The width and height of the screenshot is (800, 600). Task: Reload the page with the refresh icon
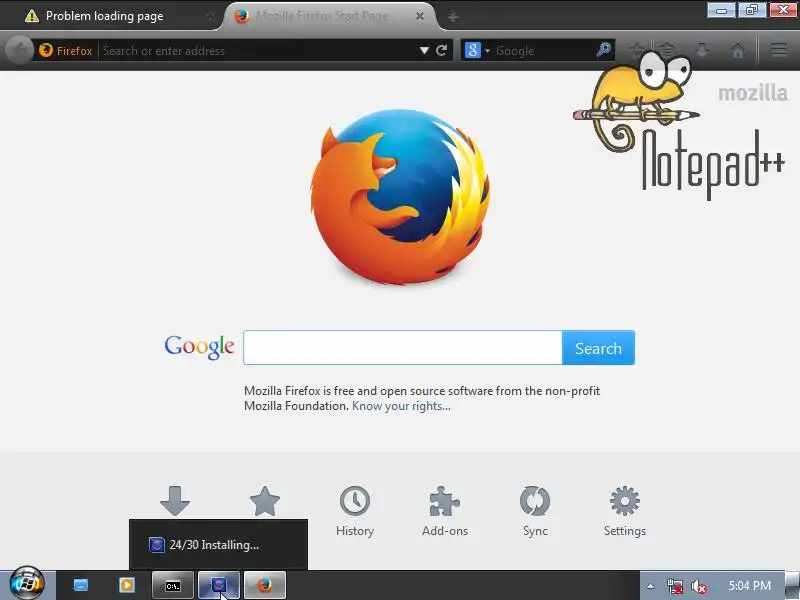point(442,50)
